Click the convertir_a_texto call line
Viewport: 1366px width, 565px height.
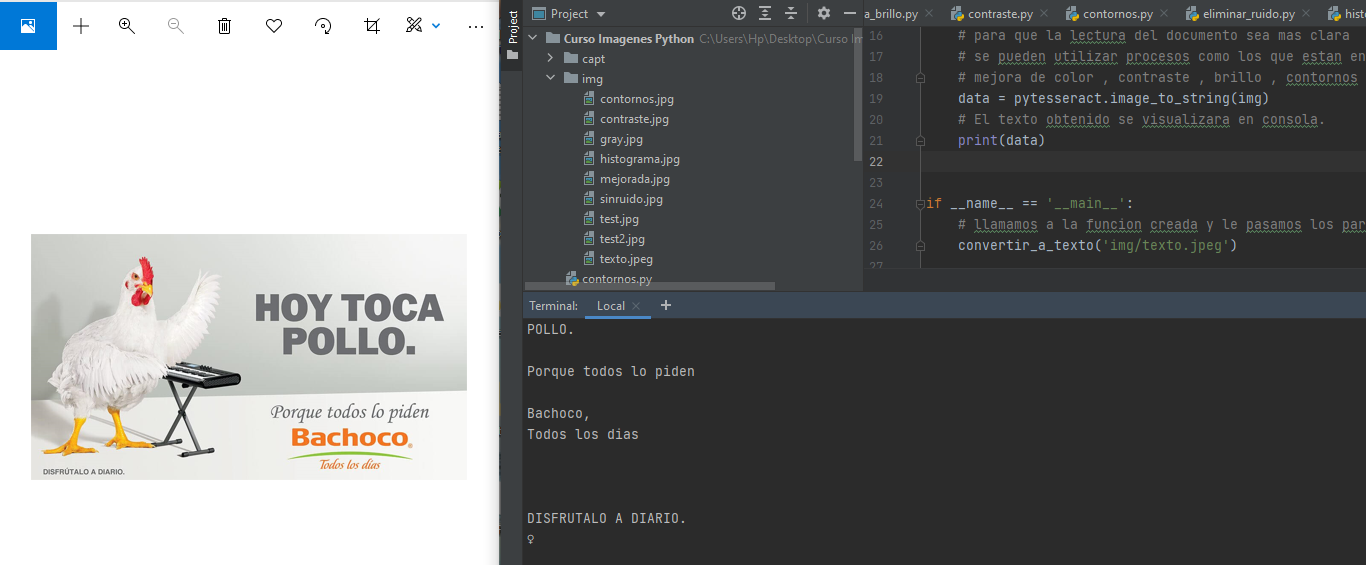(x=1097, y=245)
